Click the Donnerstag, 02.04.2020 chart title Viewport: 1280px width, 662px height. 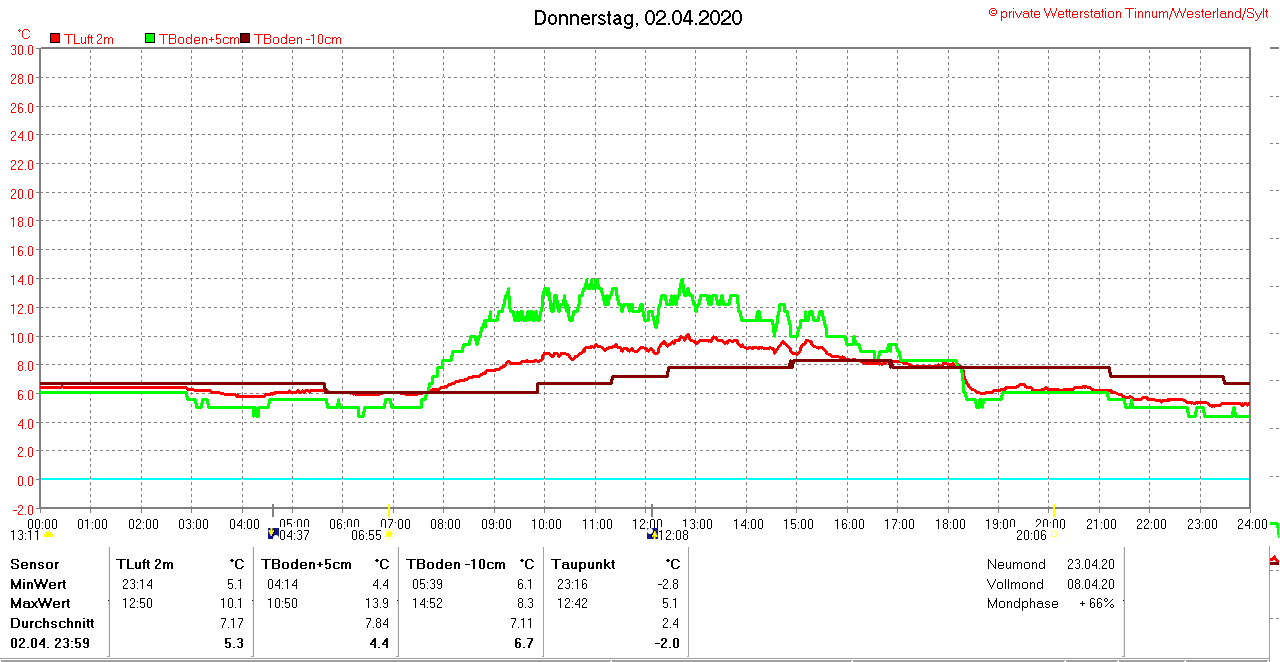638,18
